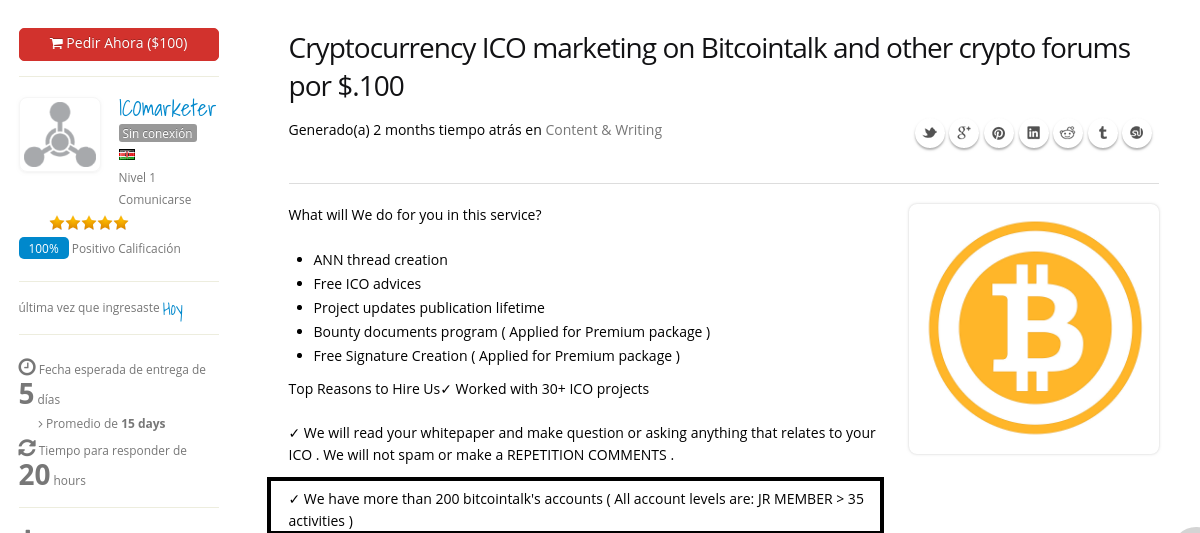Click the Sin conexión status badge
This screenshot has width=1200, height=533.
[158, 133]
